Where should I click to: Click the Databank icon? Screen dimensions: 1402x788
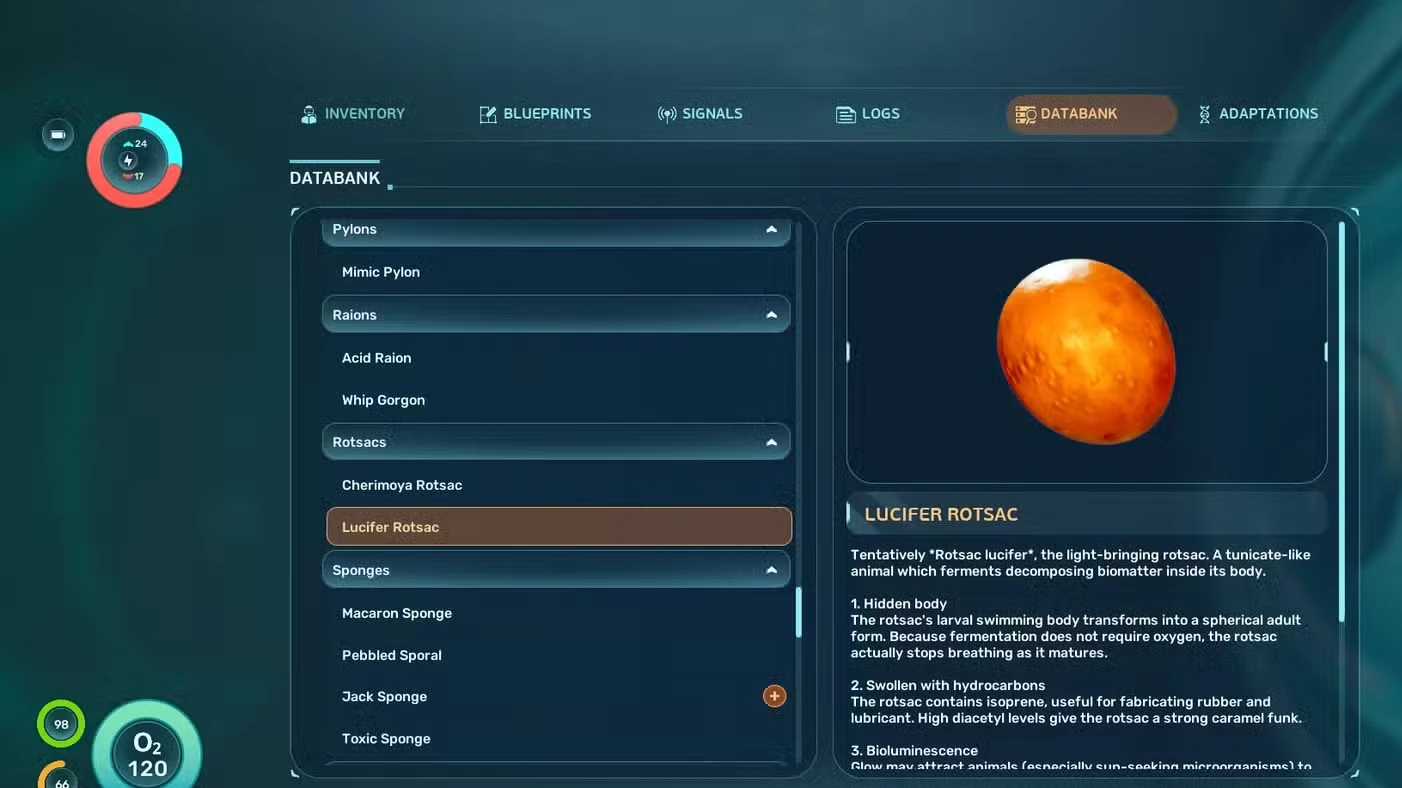(x=1025, y=114)
